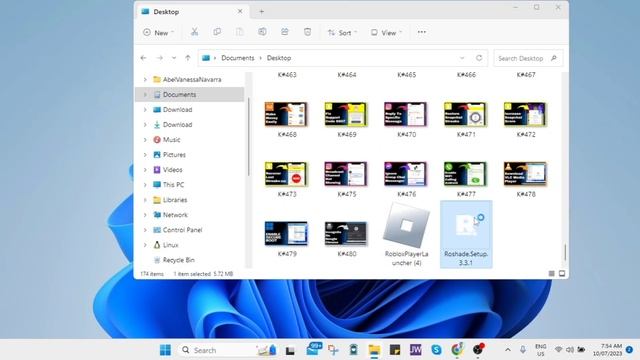Click ENG US language indicator
This screenshot has height=360, width=640.
coord(540,350)
